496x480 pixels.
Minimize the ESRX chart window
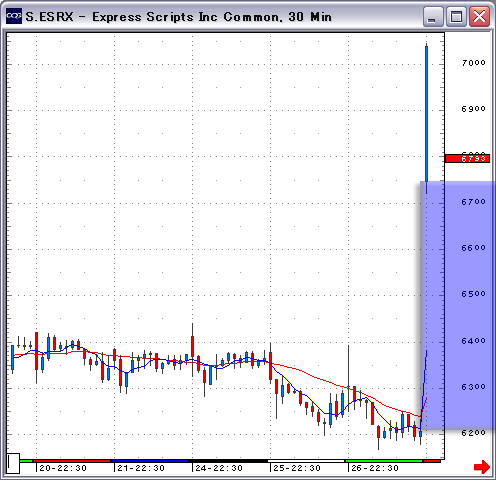(433, 17)
